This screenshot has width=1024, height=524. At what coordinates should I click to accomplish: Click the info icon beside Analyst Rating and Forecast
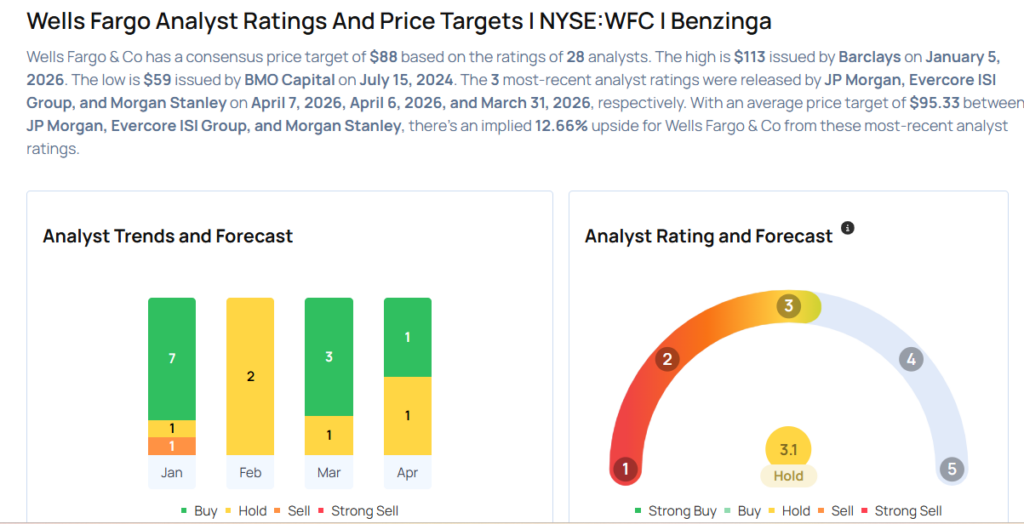click(x=848, y=228)
